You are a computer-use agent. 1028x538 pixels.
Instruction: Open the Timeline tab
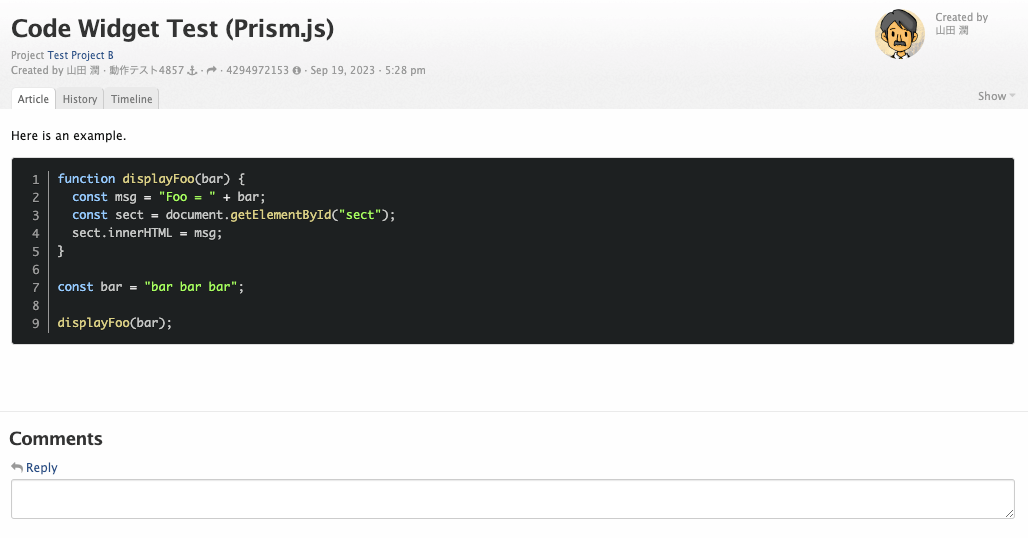pyautogui.click(x=131, y=99)
